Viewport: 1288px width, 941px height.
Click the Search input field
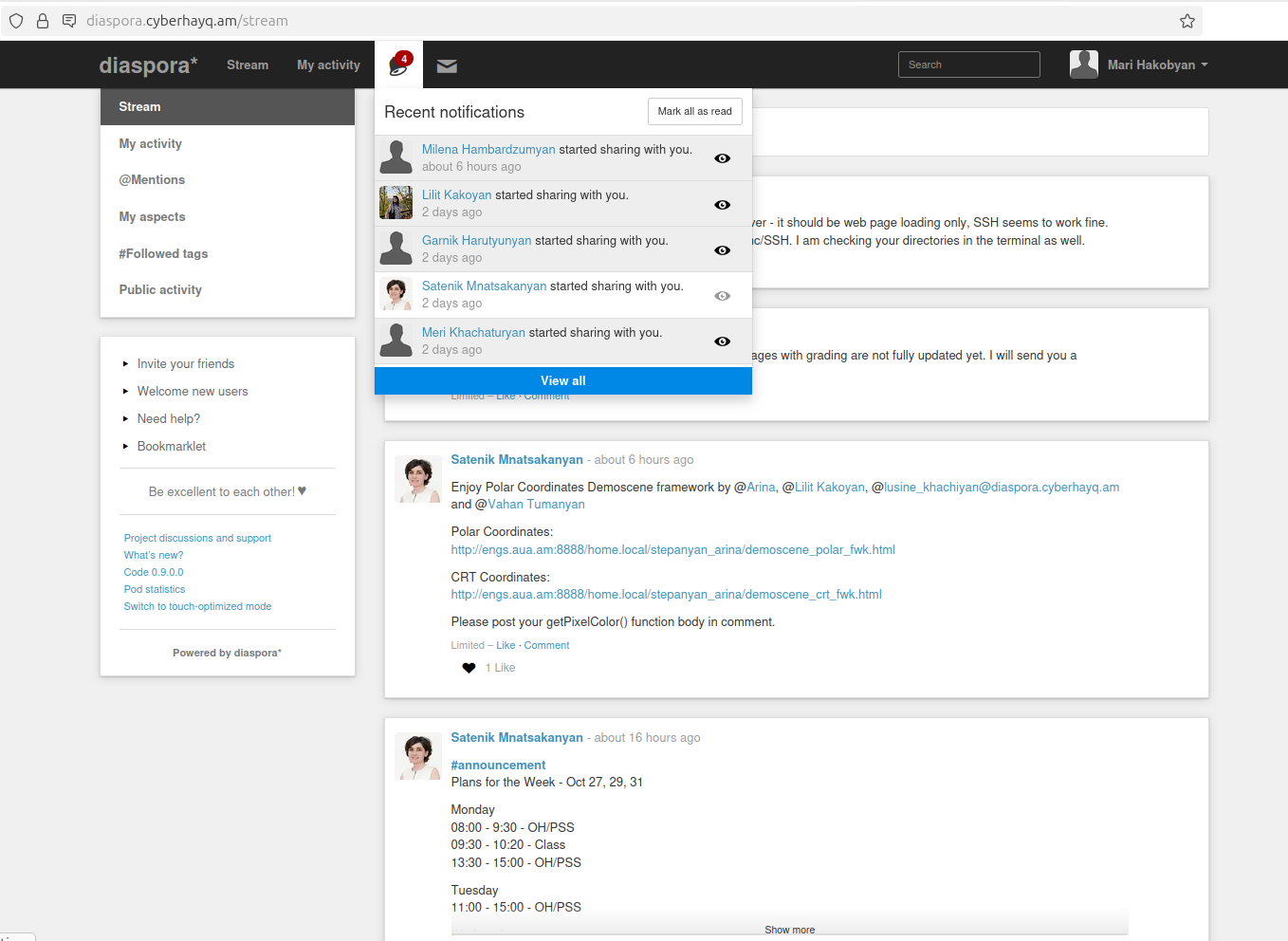click(x=969, y=65)
